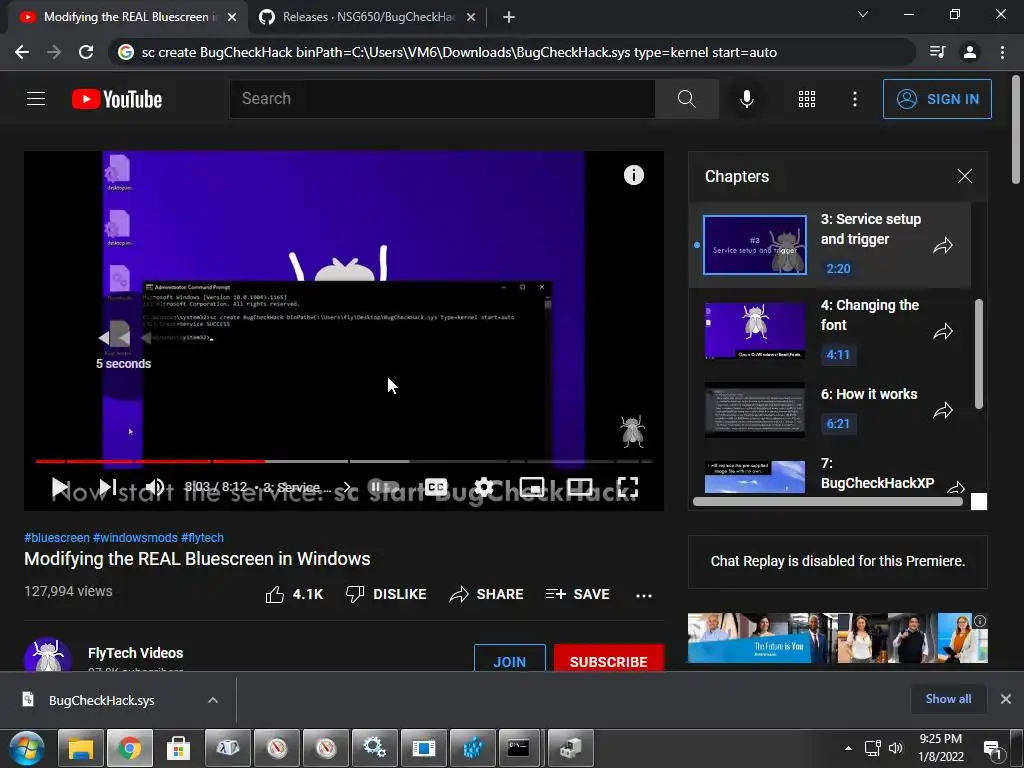Select the Modifying the REAL Bluescreen tab

(127, 17)
